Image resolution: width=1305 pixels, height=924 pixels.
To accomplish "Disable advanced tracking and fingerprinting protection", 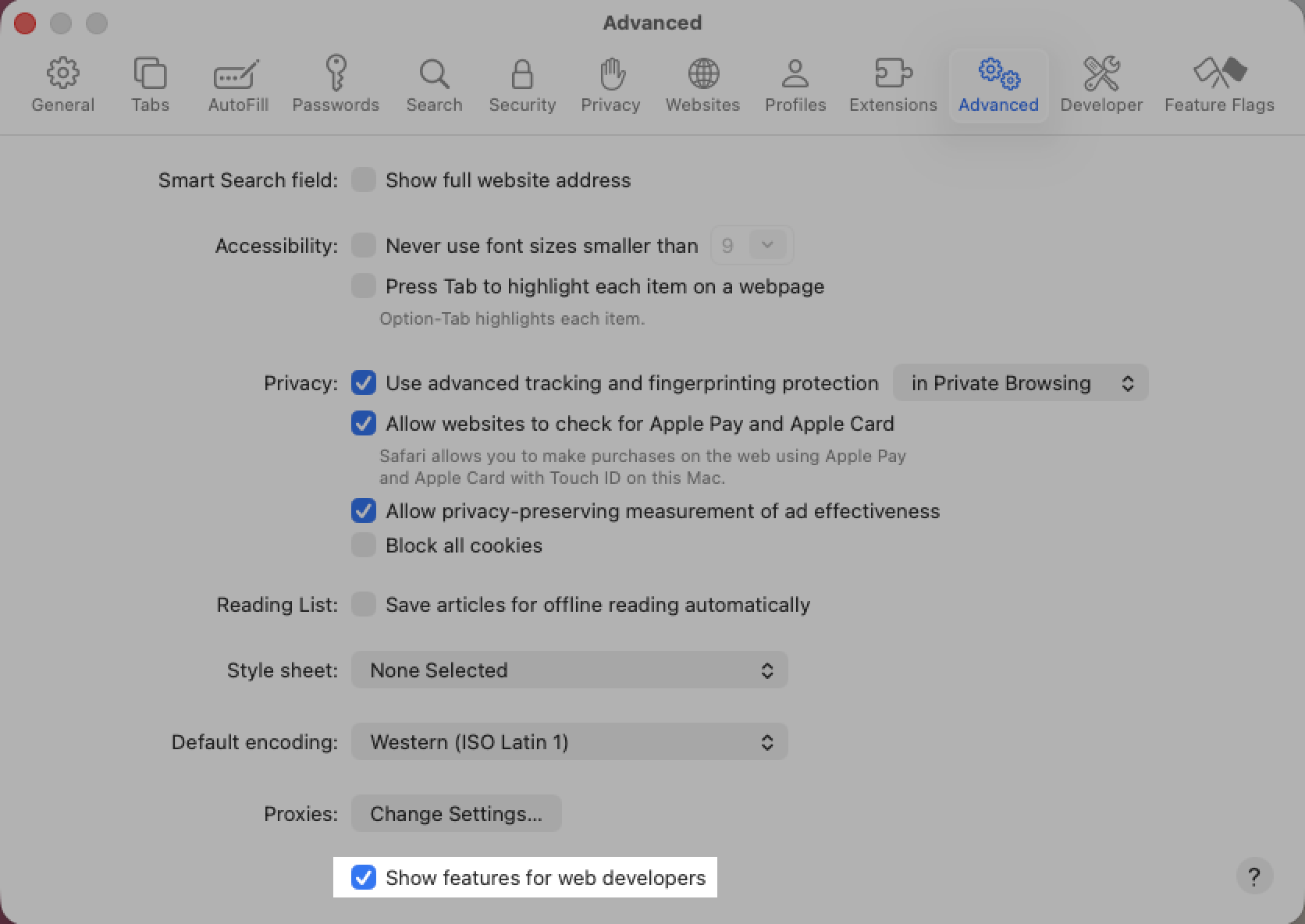I will pyautogui.click(x=364, y=383).
